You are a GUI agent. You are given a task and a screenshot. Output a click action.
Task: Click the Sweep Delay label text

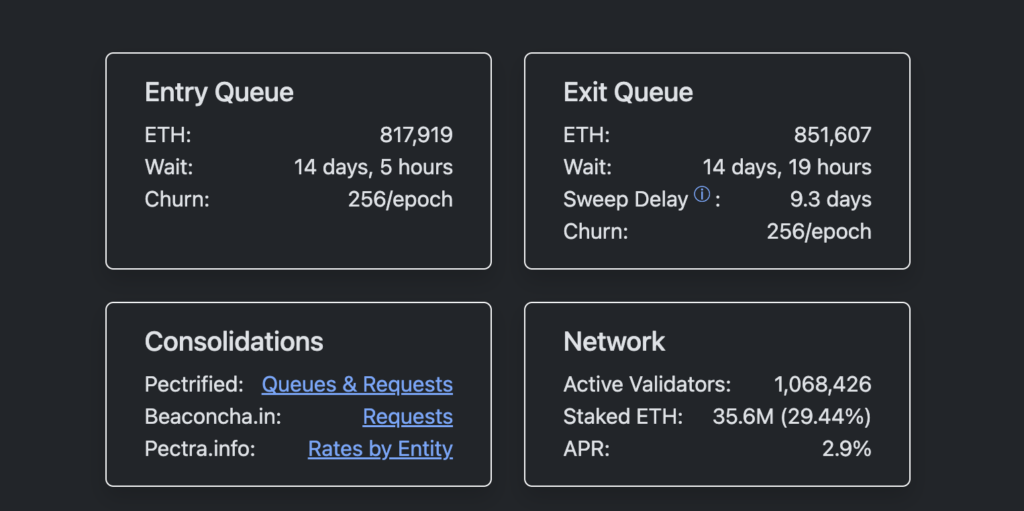click(626, 200)
